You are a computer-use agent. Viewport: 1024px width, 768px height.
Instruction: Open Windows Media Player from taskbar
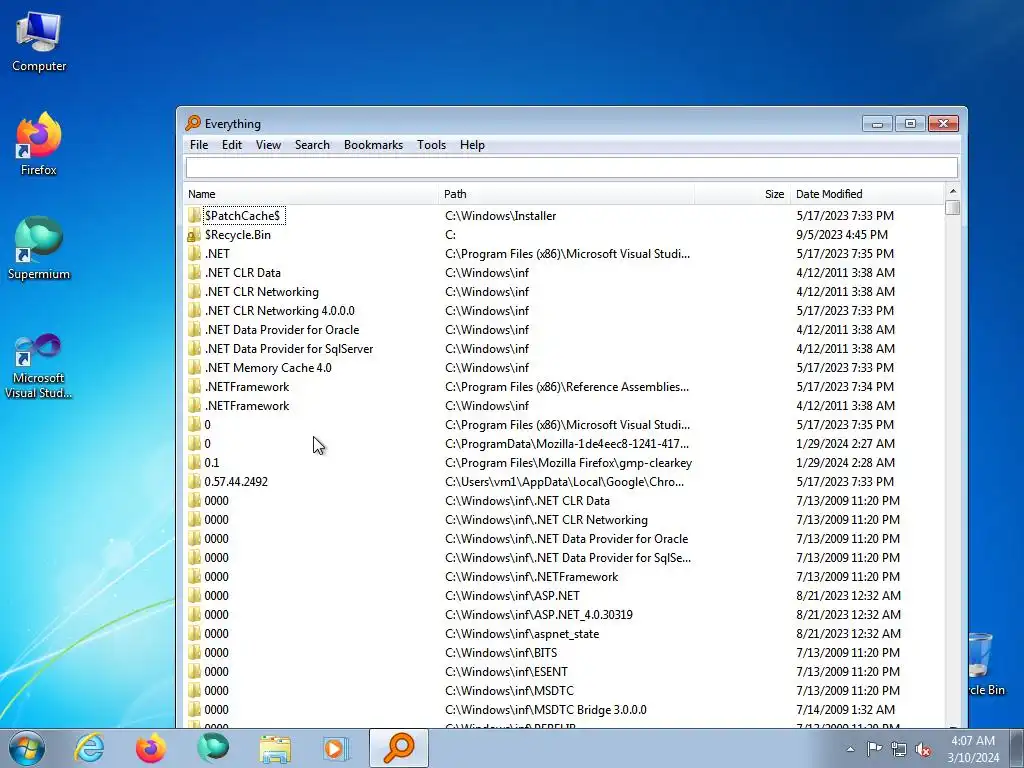tap(337, 748)
